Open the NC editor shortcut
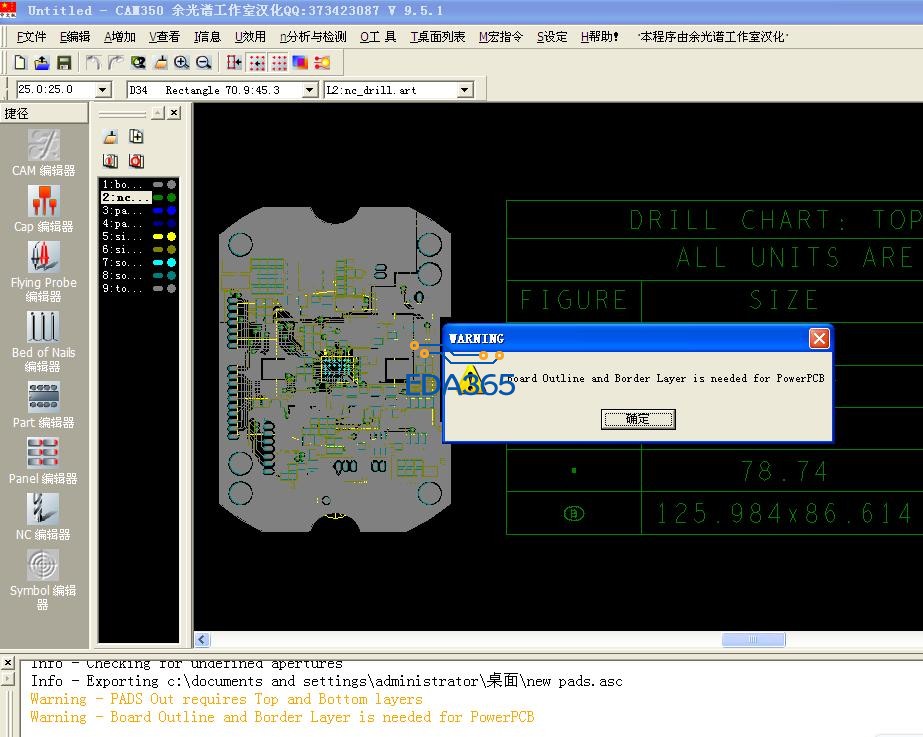Image resolution: width=923 pixels, height=737 pixels. click(44, 517)
